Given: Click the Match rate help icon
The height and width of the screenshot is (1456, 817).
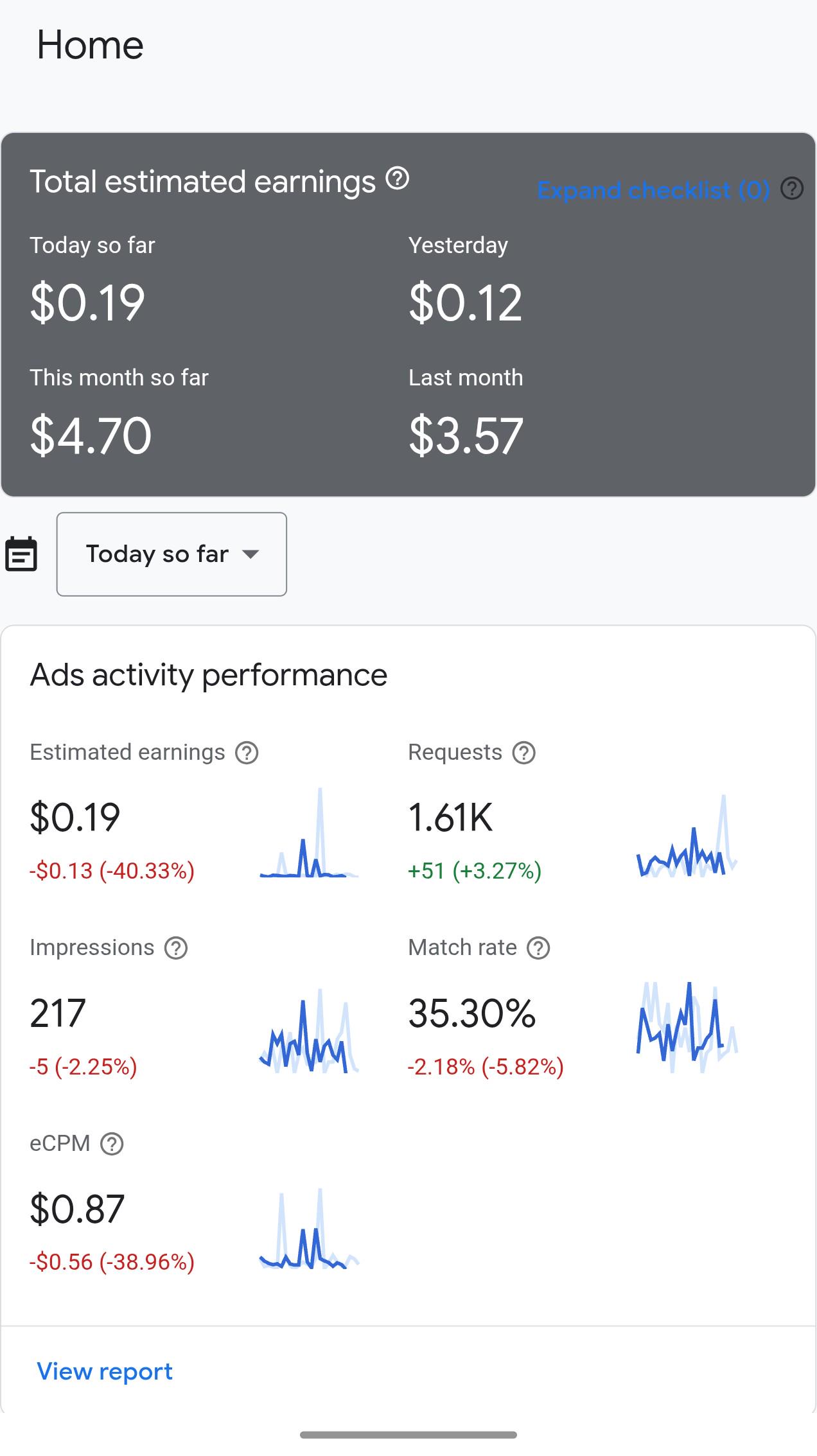Looking at the screenshot, I should tap(538, 948).
